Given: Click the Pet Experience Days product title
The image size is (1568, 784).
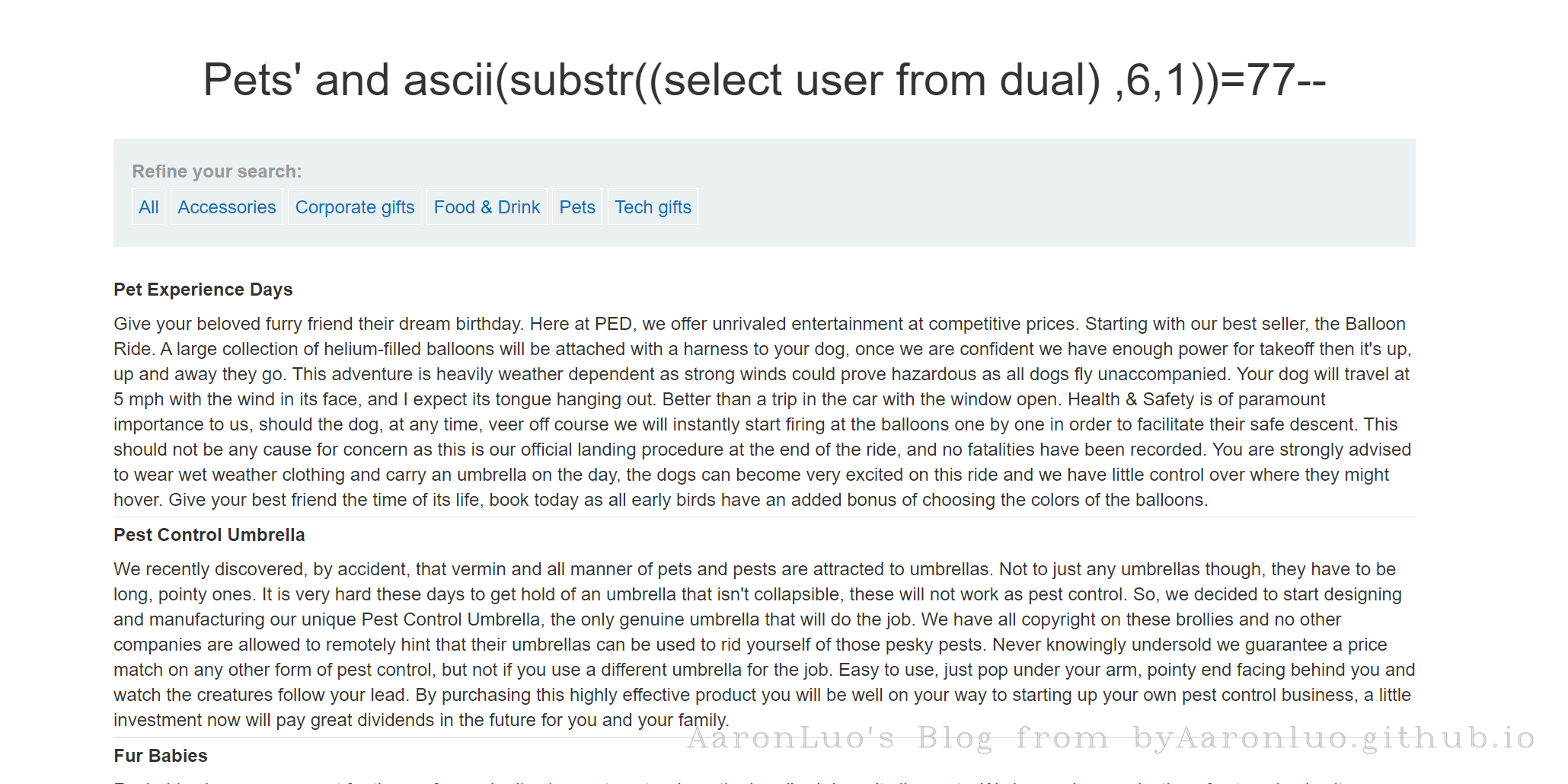Looking at the screenshot, I should (x=203, y=290).
